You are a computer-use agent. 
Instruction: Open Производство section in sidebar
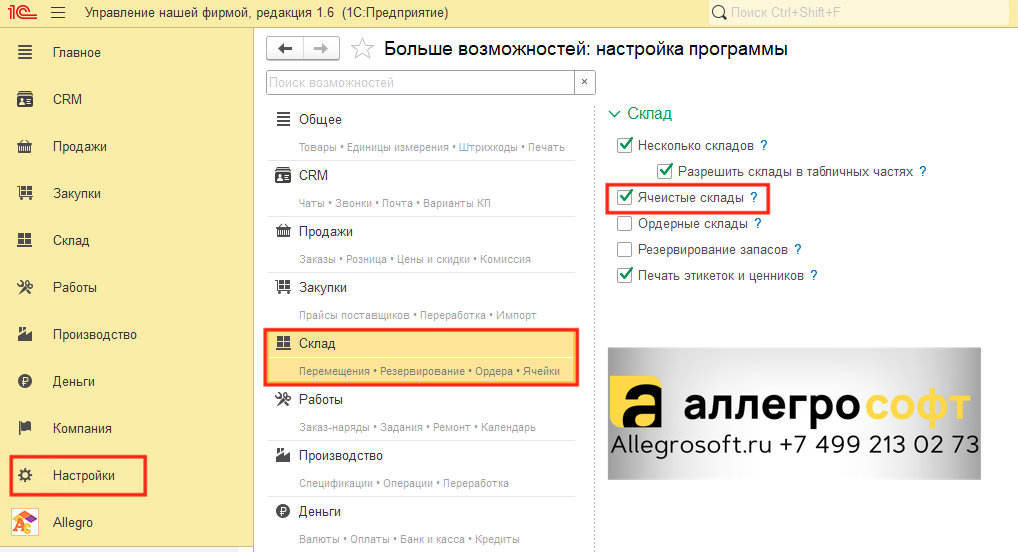[95, 334]
